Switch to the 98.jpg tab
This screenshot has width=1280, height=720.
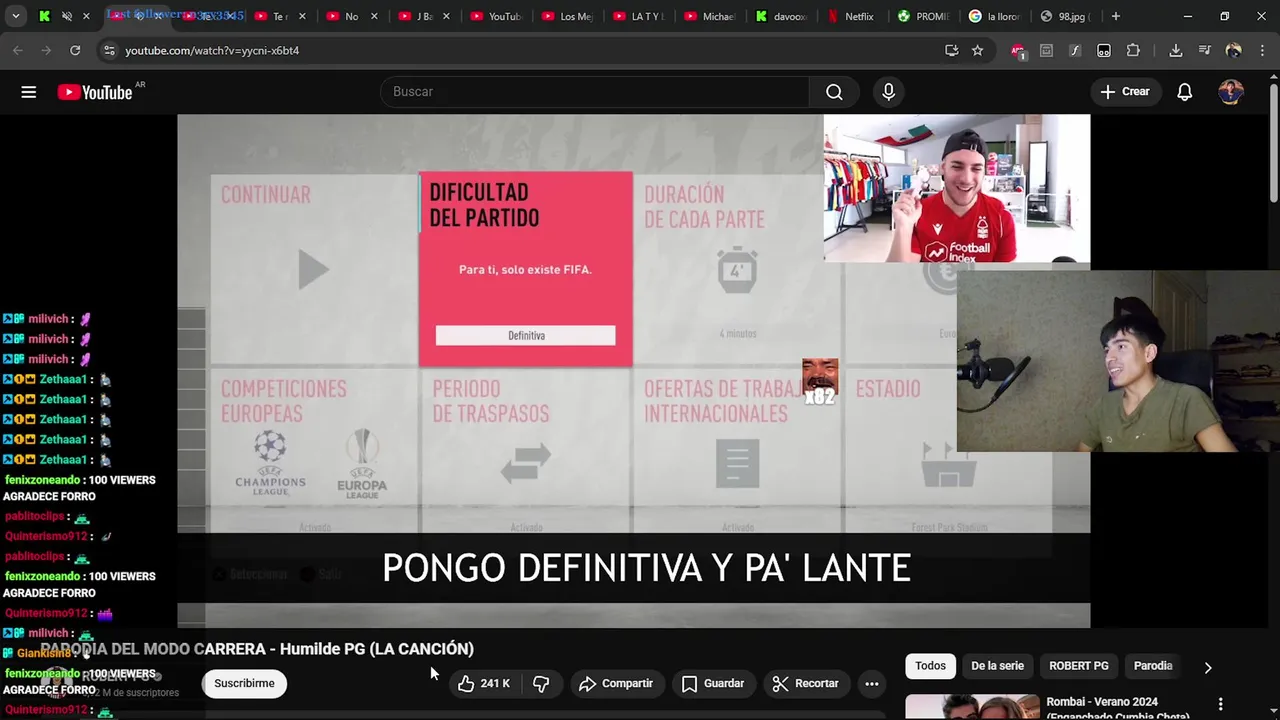pyautogui.click(x=1067, y=16)
